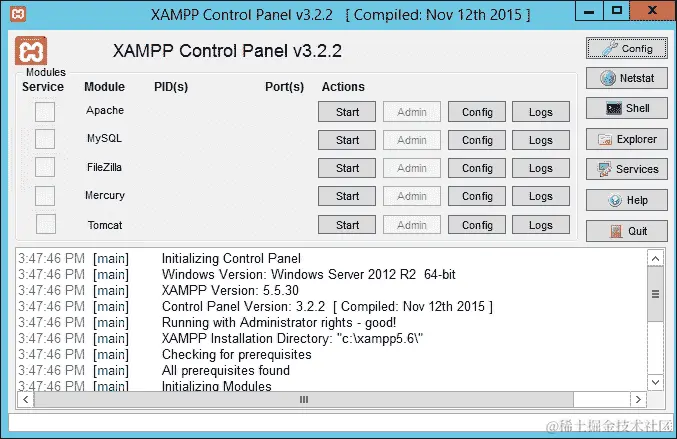Click the log scroll up arrow
The width and height of the screenshot is (677, 439).
coord(655,259)
